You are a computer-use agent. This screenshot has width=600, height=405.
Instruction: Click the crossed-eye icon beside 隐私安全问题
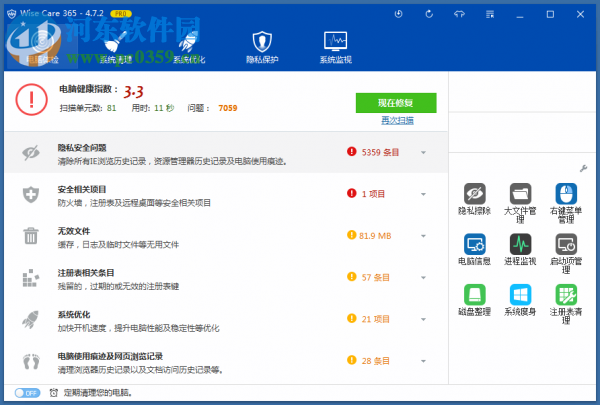point(31,152)
